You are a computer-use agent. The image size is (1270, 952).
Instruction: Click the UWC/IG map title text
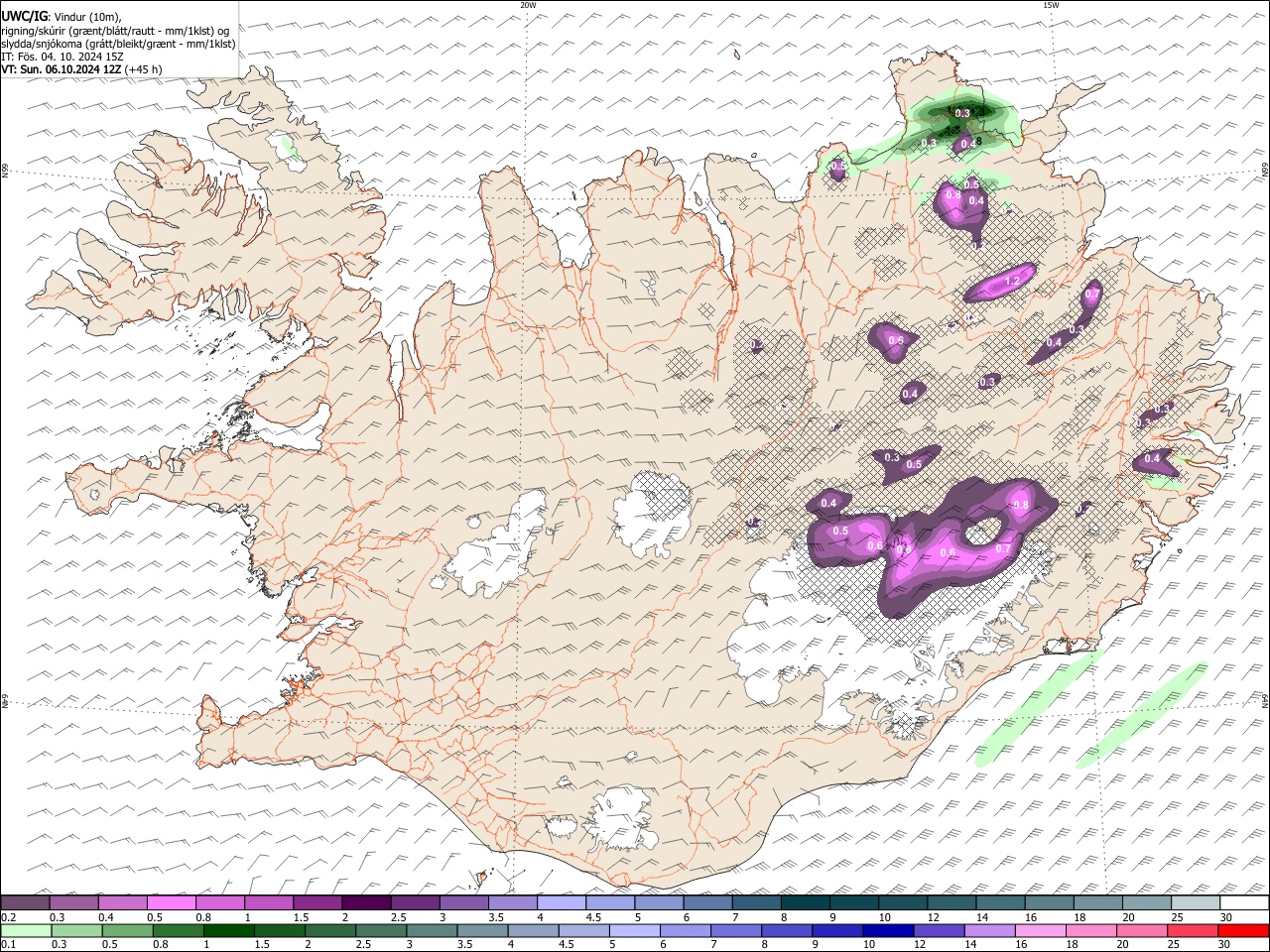(62, 17)
